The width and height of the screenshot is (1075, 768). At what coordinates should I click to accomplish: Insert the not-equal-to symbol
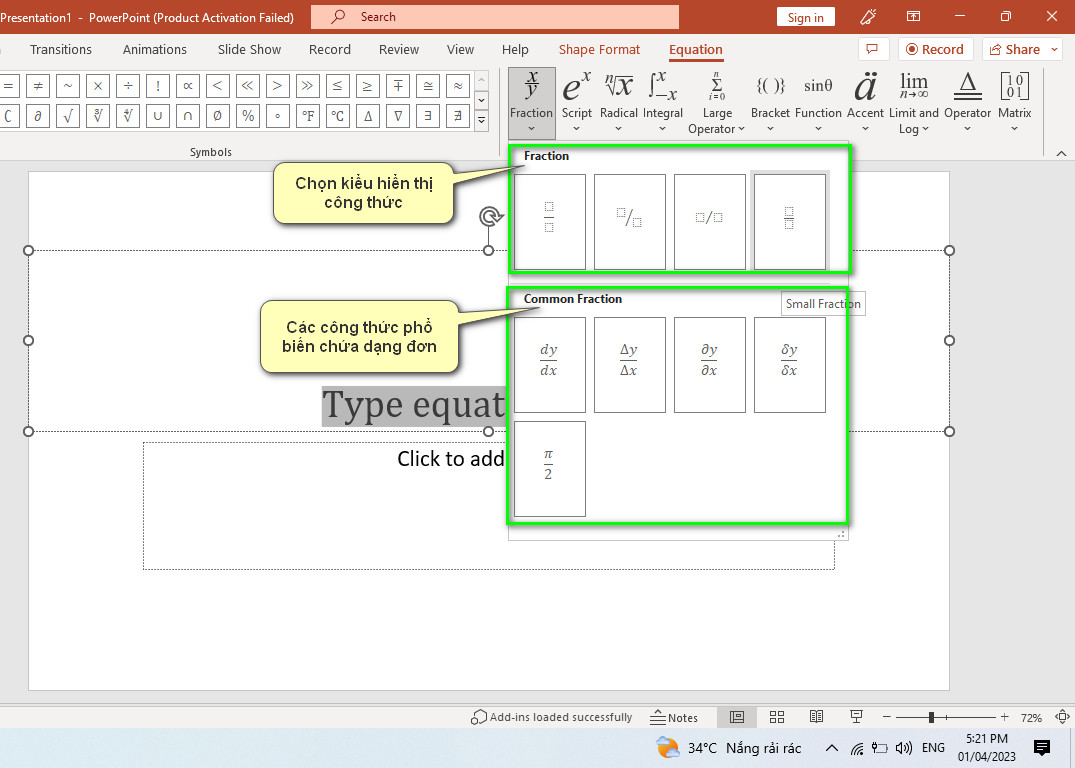(38, 86)
